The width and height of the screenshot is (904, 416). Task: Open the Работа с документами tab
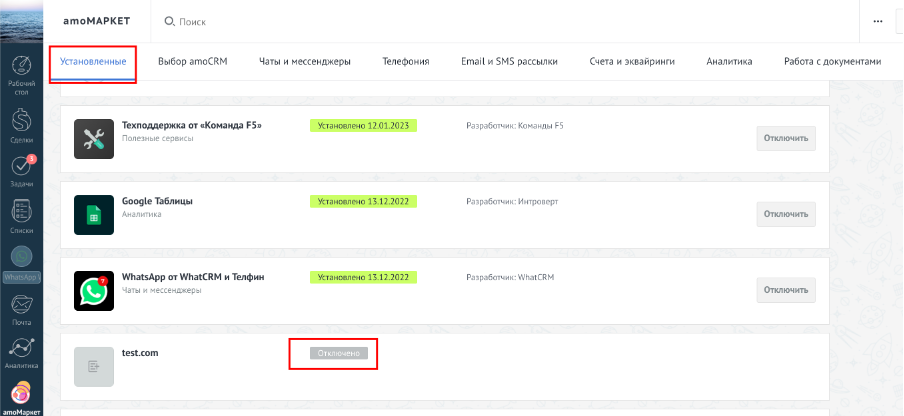(x=833, y=61)
